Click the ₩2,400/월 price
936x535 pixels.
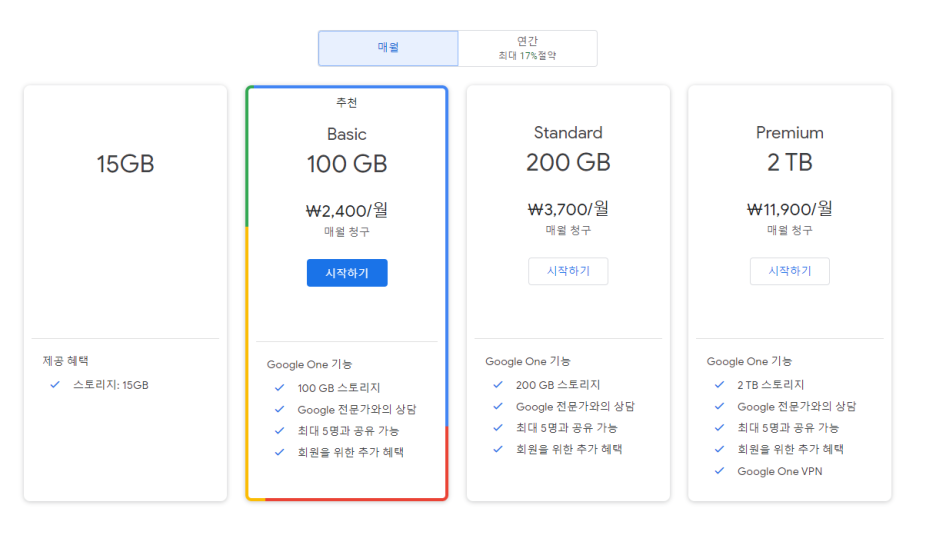point(347,210)
